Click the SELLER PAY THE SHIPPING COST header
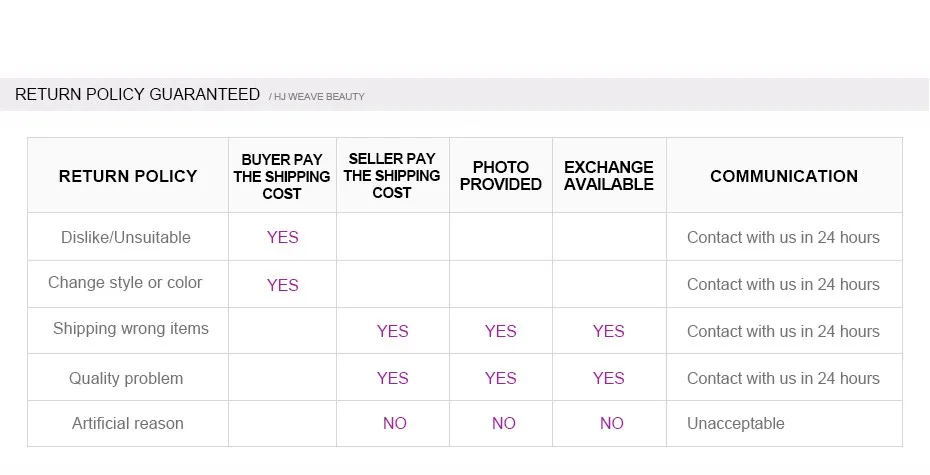 click(x=392, y=176)
